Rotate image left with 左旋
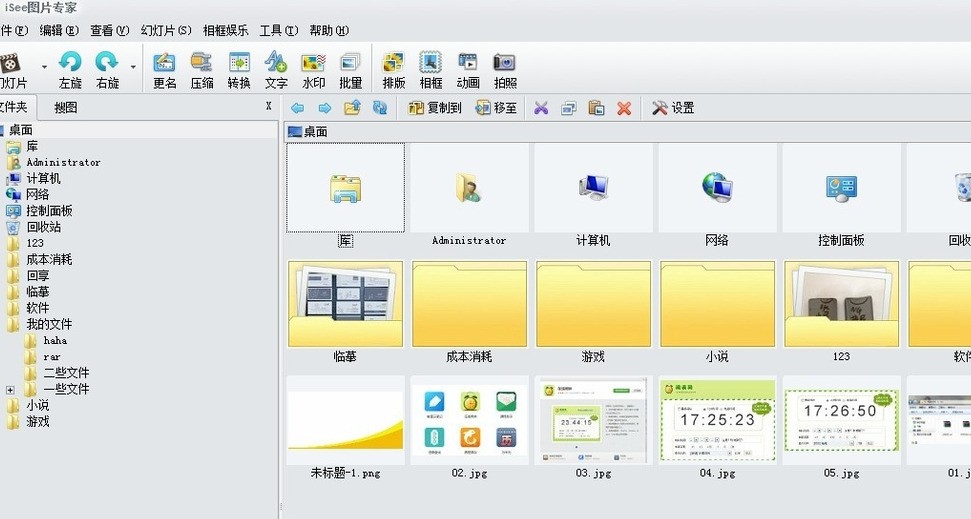The width and height of the screenshot is (971, 519). click(x=70, y=70)
